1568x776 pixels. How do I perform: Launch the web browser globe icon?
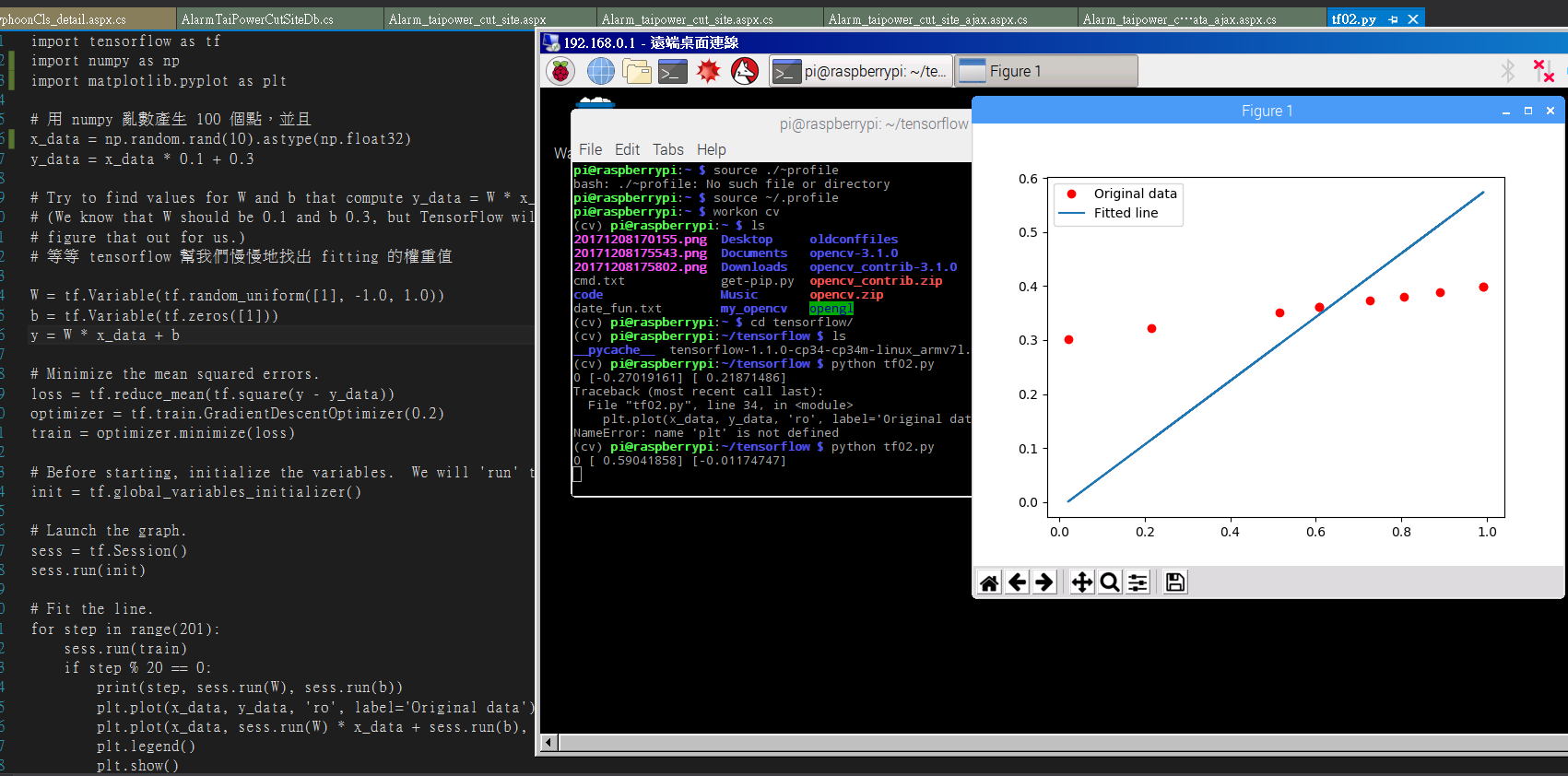tap(600, 71)
